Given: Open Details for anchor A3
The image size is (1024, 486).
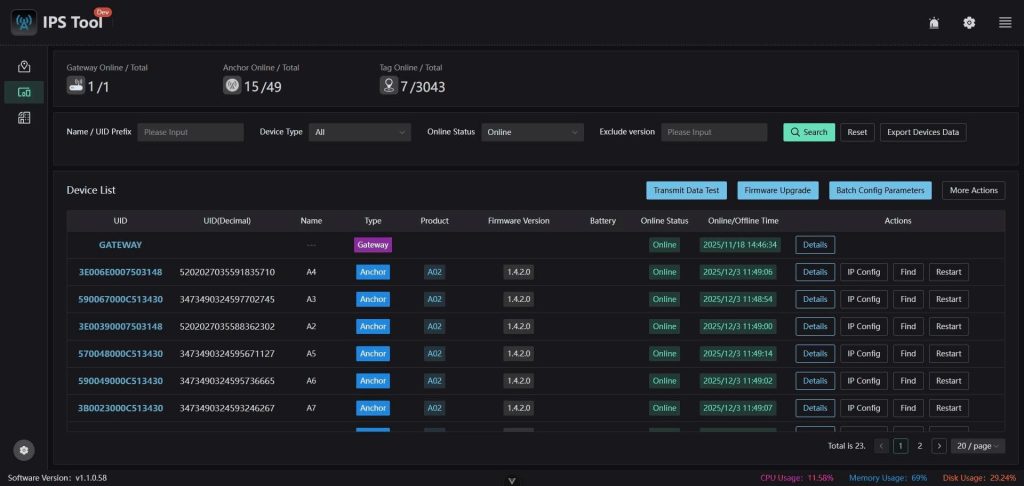Looking at the screenshot, I should click(815, 299).
